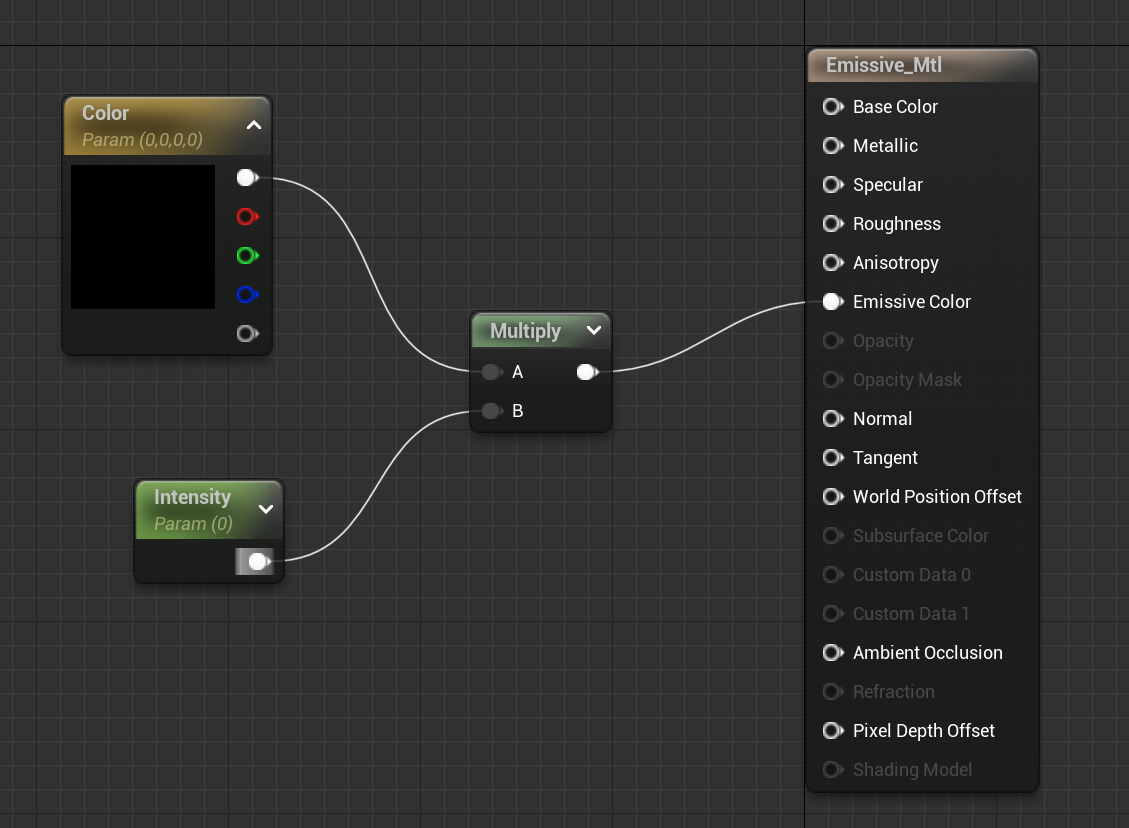Click the World Position Offset pin

[x=831, y=497]
